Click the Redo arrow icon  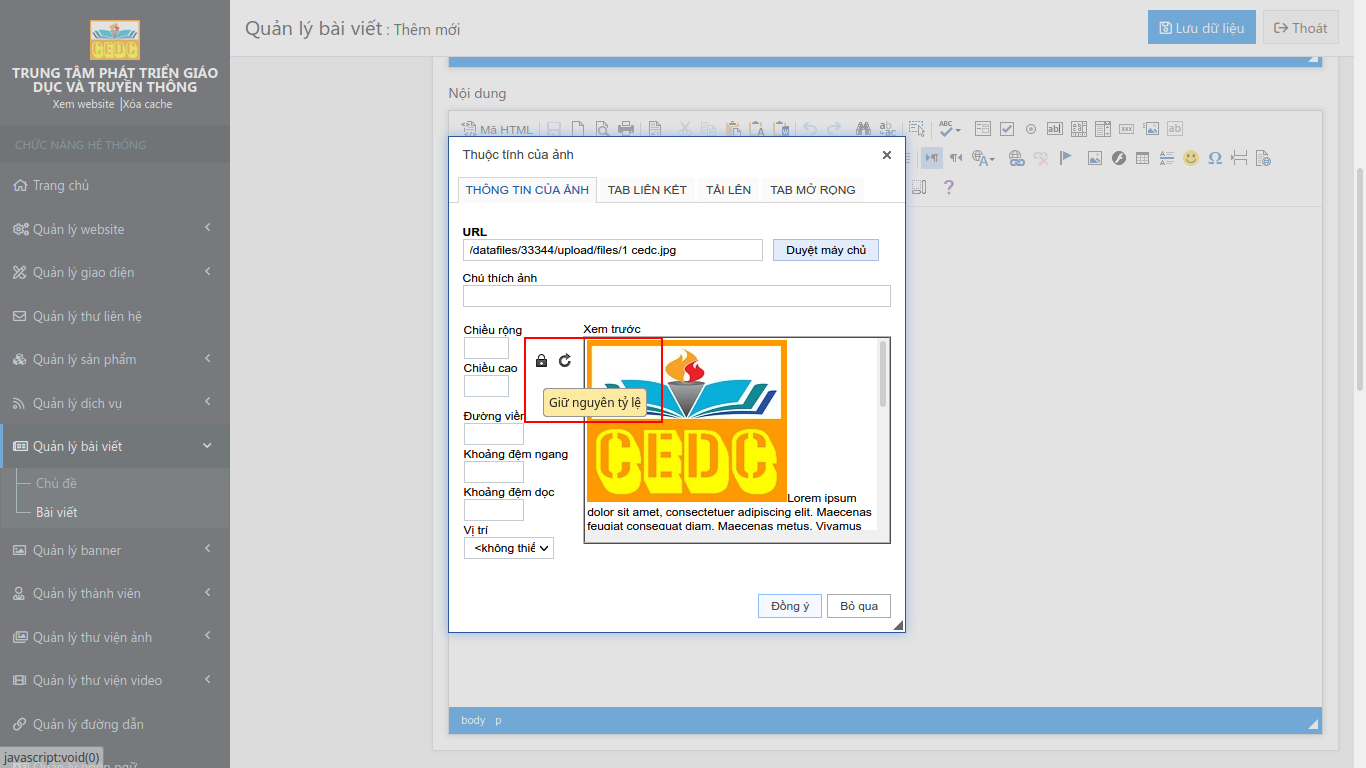click(834, 129)
